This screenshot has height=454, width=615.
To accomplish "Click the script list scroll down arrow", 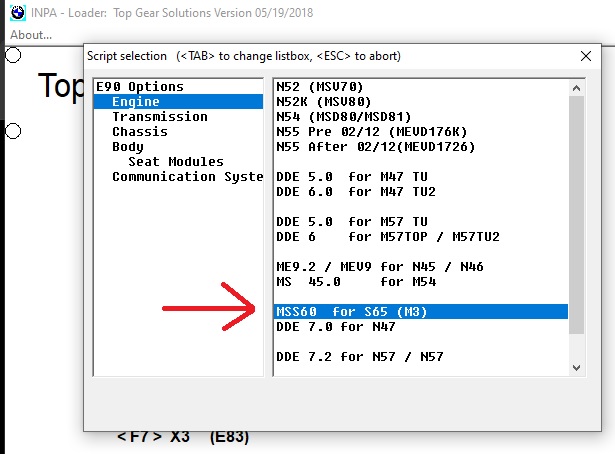I will (576, 368).
